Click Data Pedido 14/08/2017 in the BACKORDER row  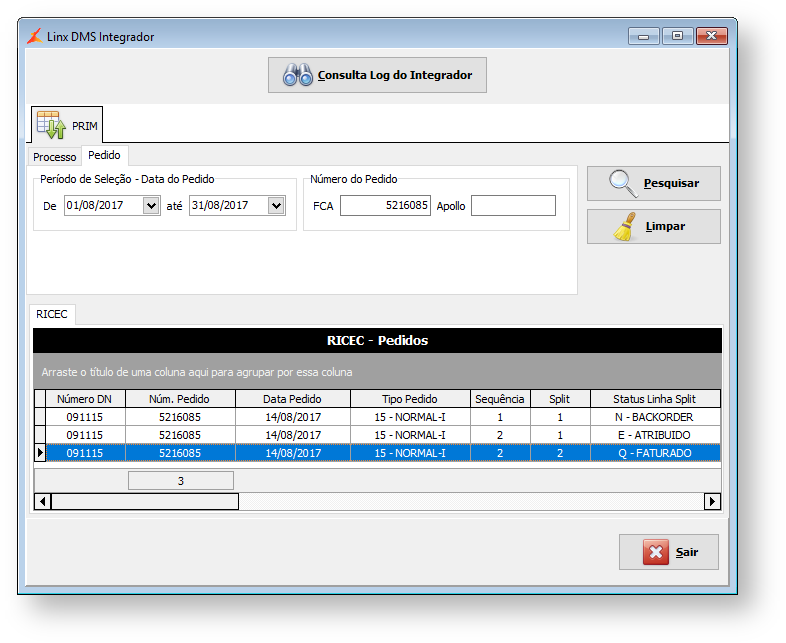point(293,417)
